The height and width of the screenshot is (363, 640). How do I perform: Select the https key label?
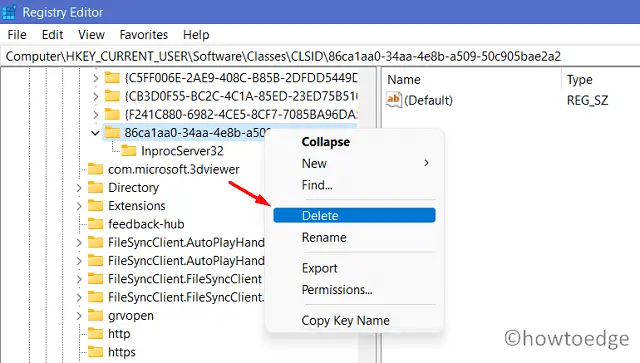[122, 352]
